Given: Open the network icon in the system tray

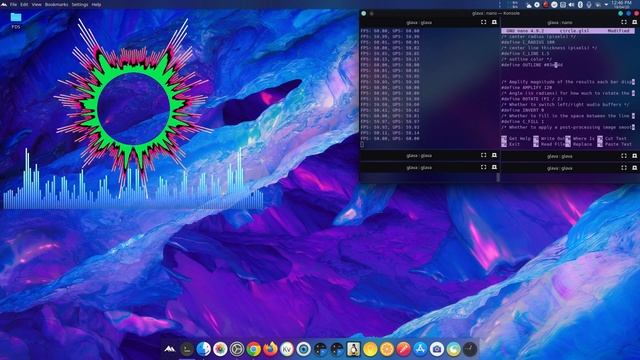Looking at the screenshot, I should click(x=598, y=5).
